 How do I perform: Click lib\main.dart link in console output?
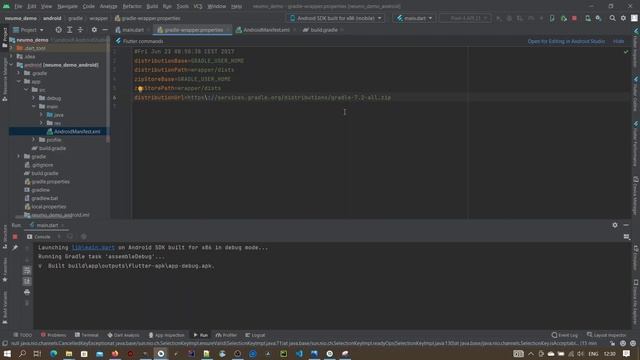[93, 248]
